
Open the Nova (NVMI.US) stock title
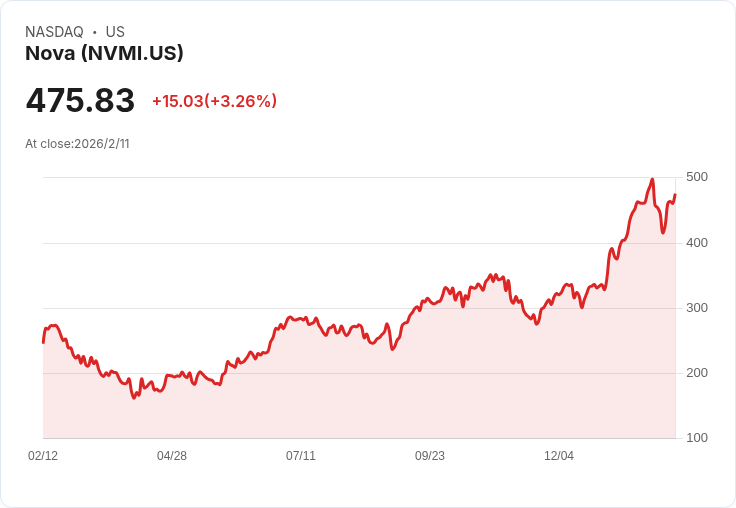tap(104, 53)
